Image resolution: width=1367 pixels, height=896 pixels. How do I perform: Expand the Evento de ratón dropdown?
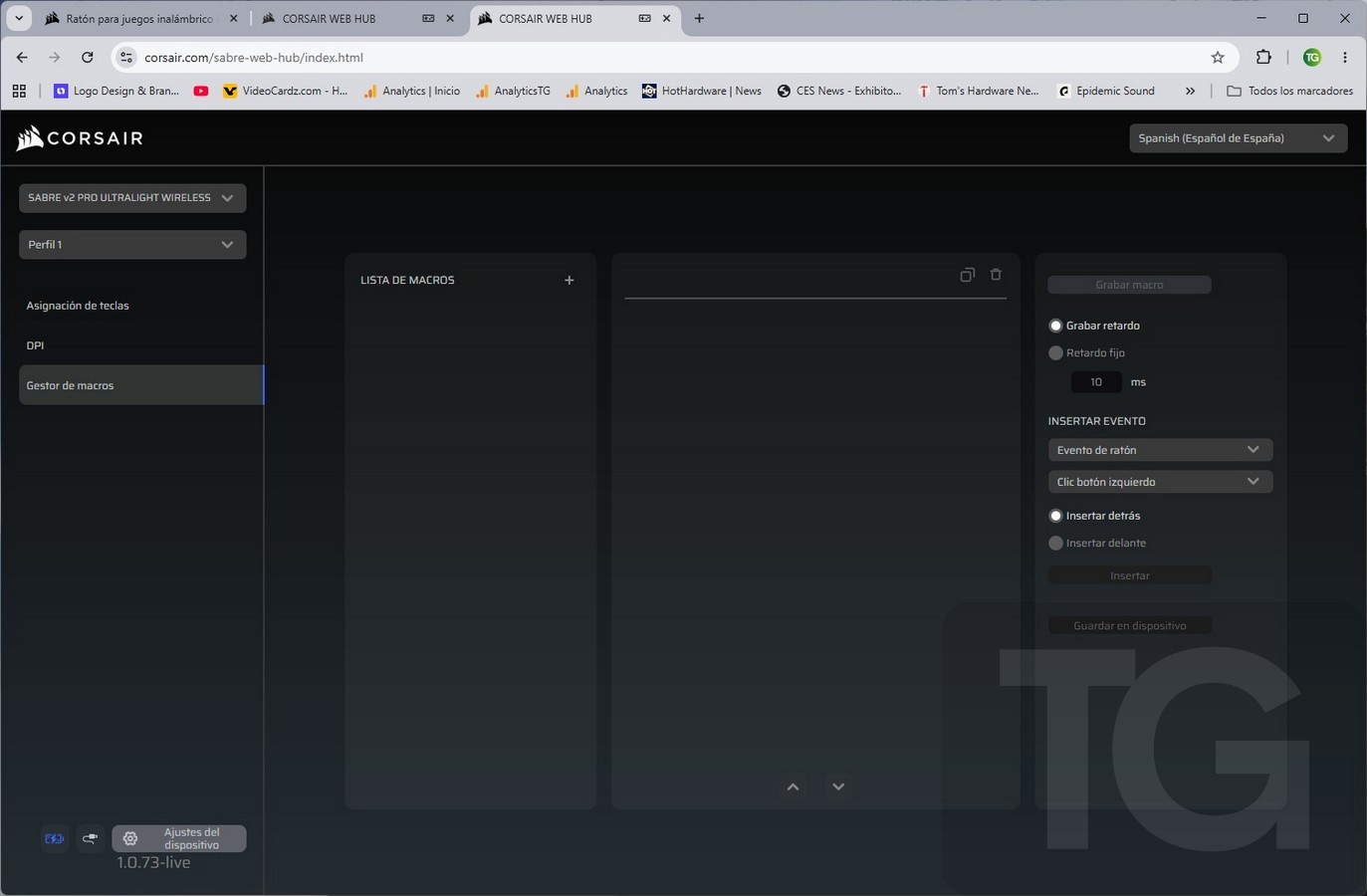(x=1160, y=450)
